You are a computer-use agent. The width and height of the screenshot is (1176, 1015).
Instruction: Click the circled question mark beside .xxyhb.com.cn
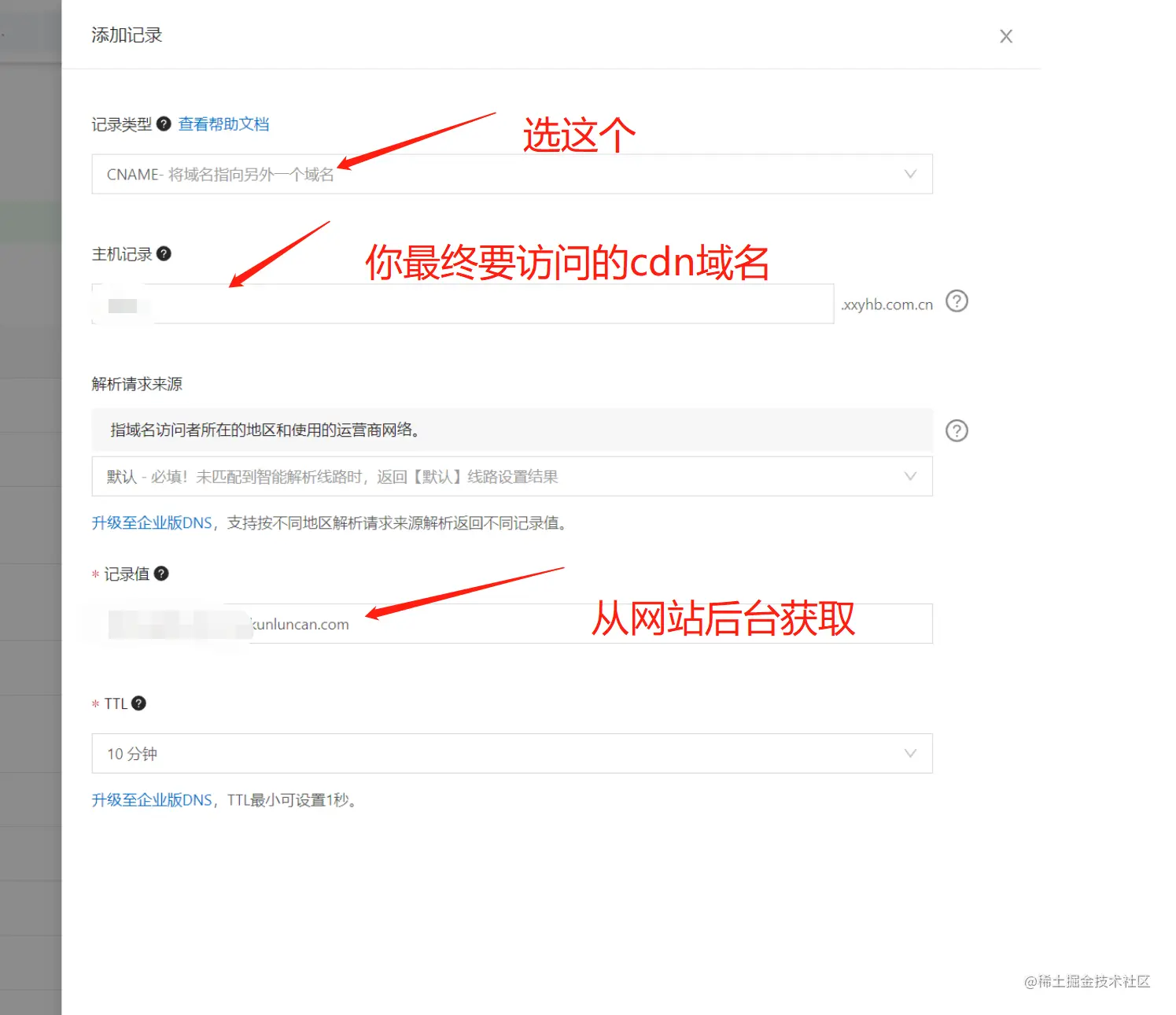coord(957,301)
